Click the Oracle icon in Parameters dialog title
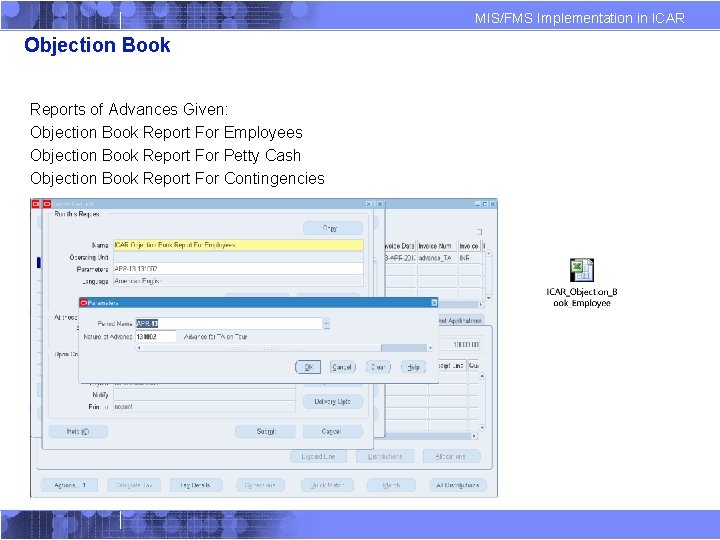Viewport: 720px width, 540px height. (x=84, y=303)
